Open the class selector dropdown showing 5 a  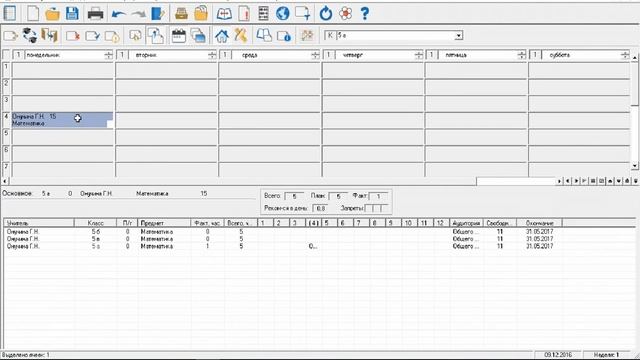click(458, 36)
